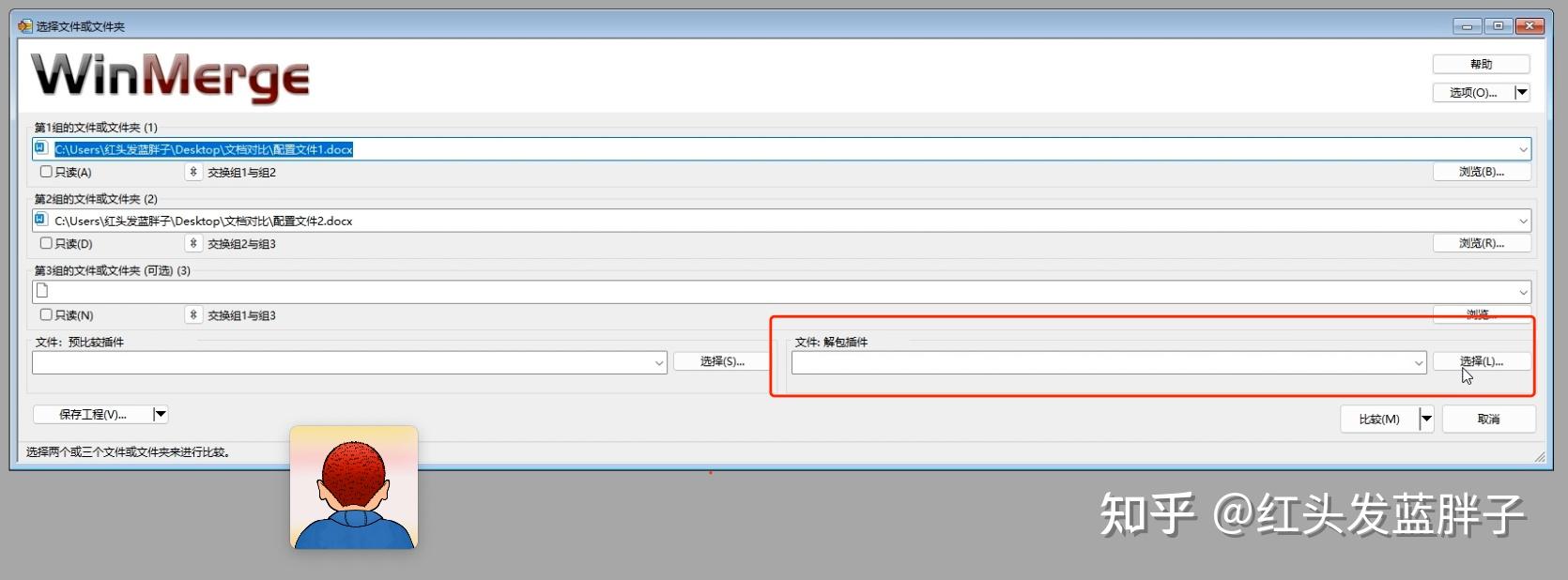Open the 预比较插件 combo dropdown arrow
Viewport: 1568px width, 580px height.
pyautogui.click(x=659, y=363)
